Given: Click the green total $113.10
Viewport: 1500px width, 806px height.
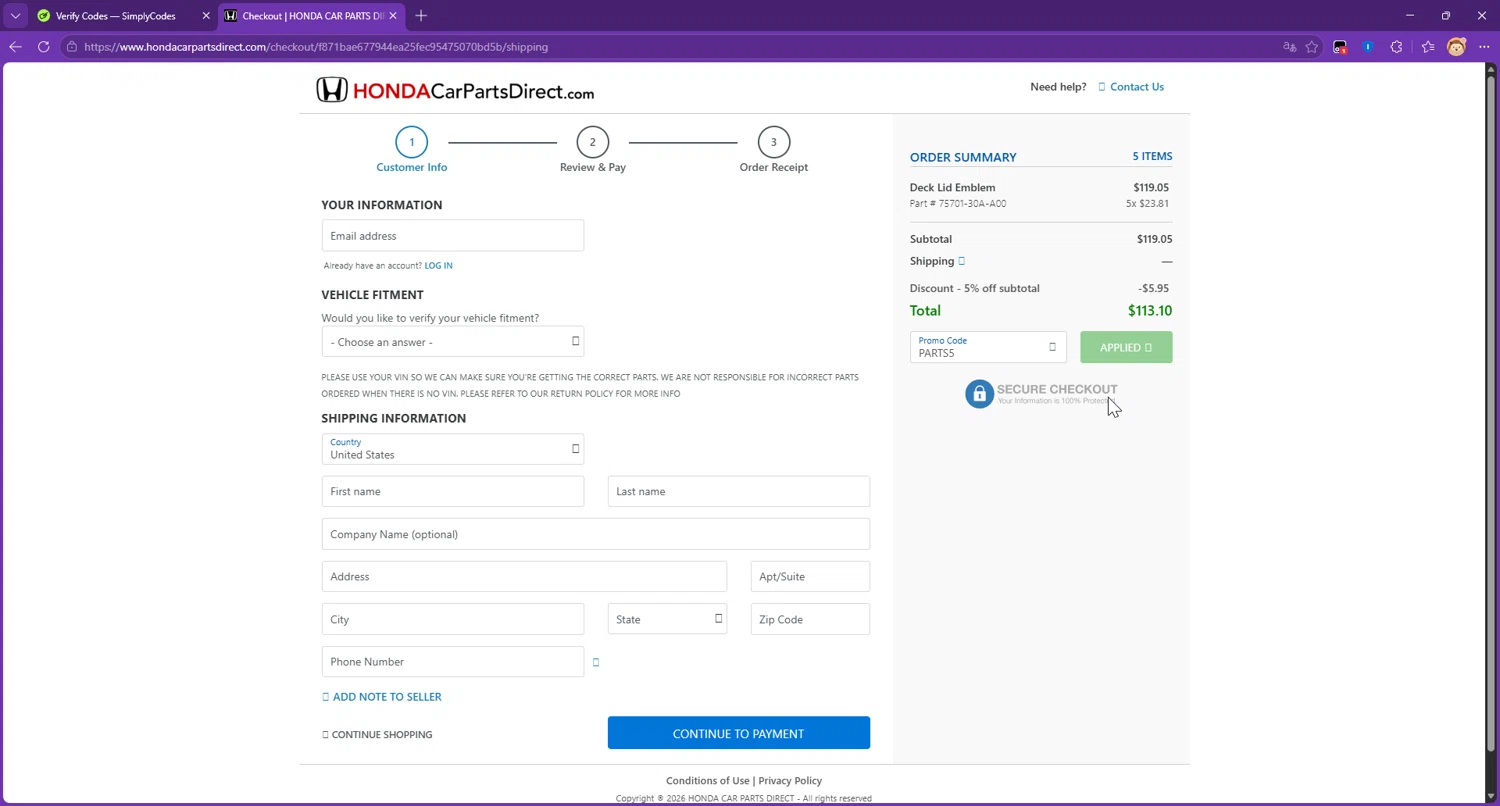Looking at the screenshot, I should coord(1150,311).
